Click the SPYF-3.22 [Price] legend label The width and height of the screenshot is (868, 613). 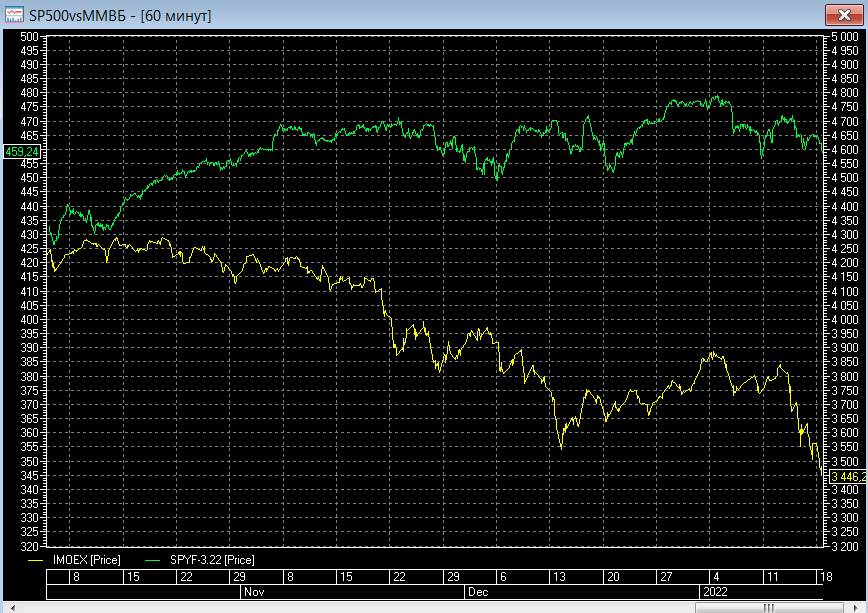(212, 560)
